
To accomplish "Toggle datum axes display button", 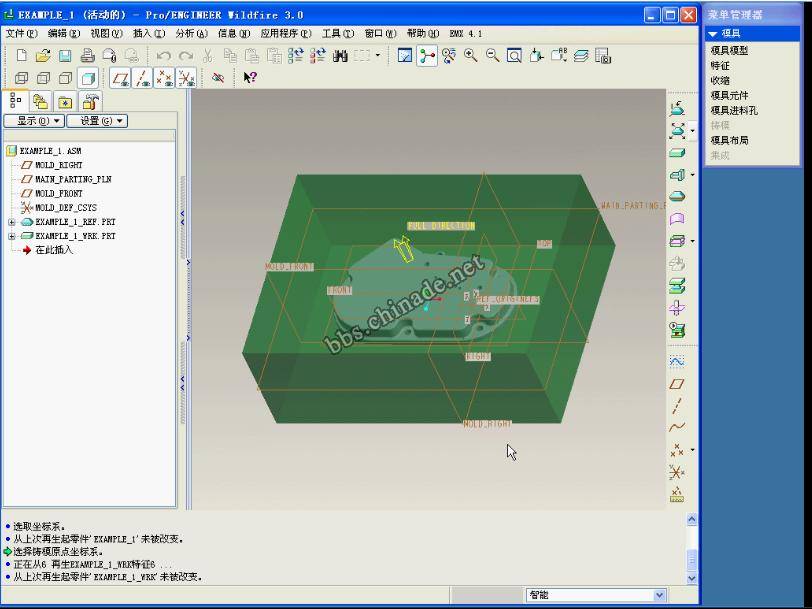I will point(143,78).
